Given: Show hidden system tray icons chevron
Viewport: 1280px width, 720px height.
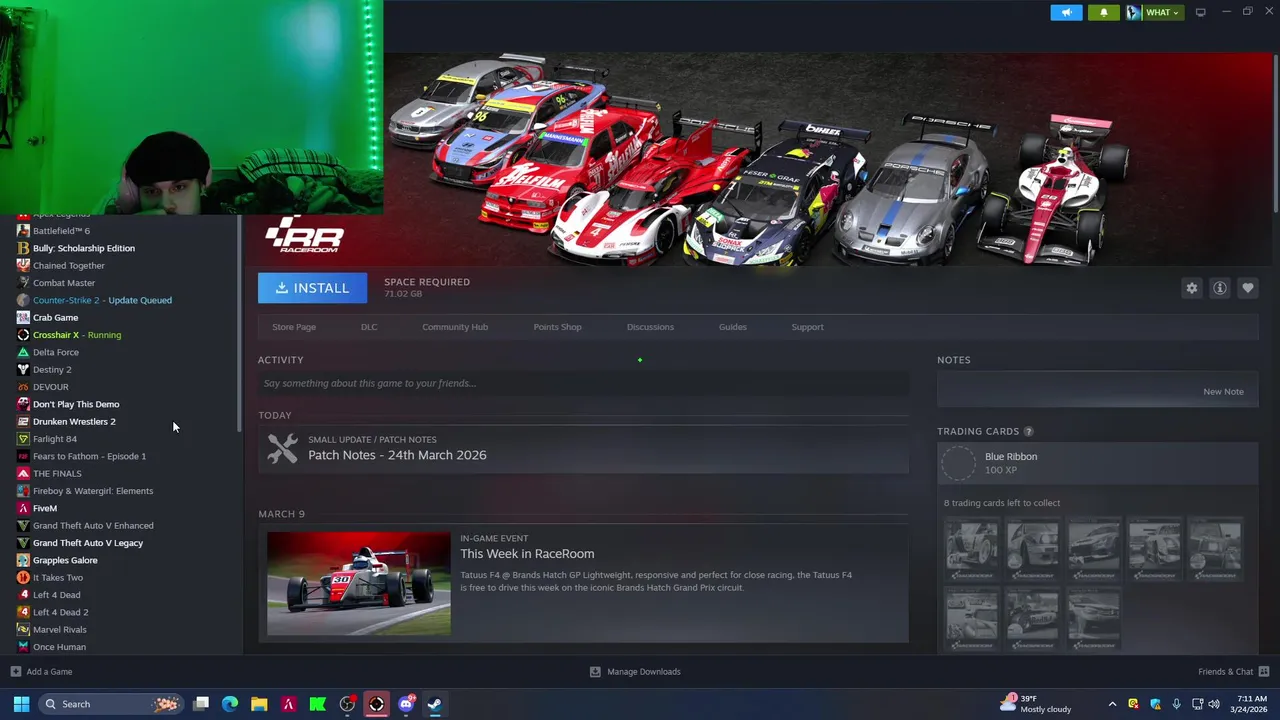Looking at the screenshot, I should 1112,704.
